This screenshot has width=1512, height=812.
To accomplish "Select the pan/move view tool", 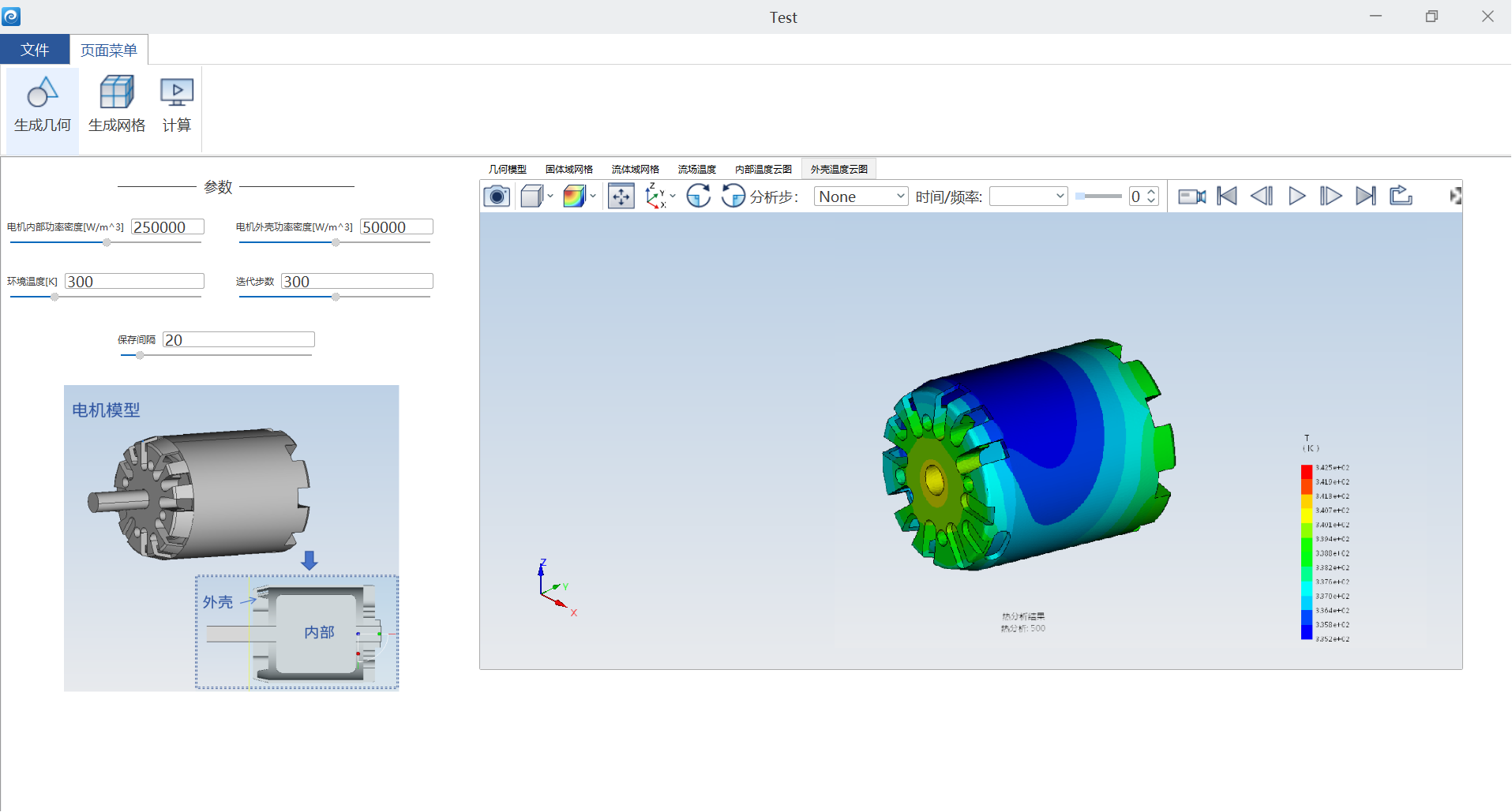I will (621, 196).
